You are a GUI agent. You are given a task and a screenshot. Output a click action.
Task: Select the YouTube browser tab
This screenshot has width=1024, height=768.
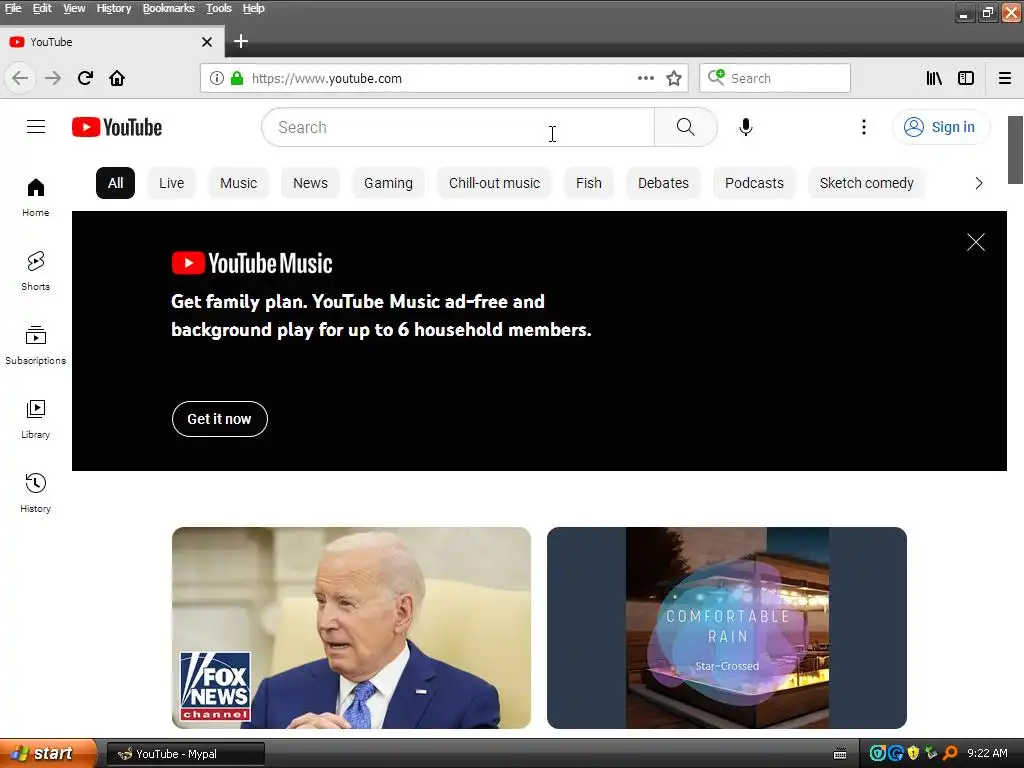point(112,42)
